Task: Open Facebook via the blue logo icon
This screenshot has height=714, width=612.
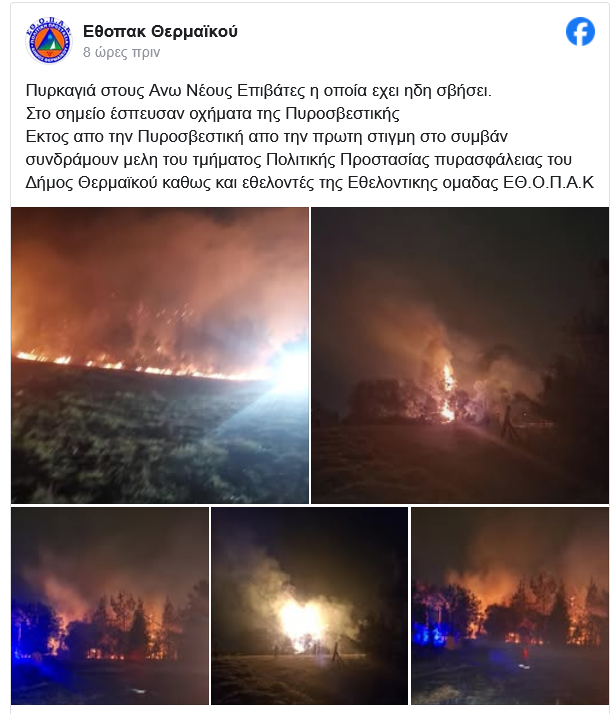Action: point(580,31)
